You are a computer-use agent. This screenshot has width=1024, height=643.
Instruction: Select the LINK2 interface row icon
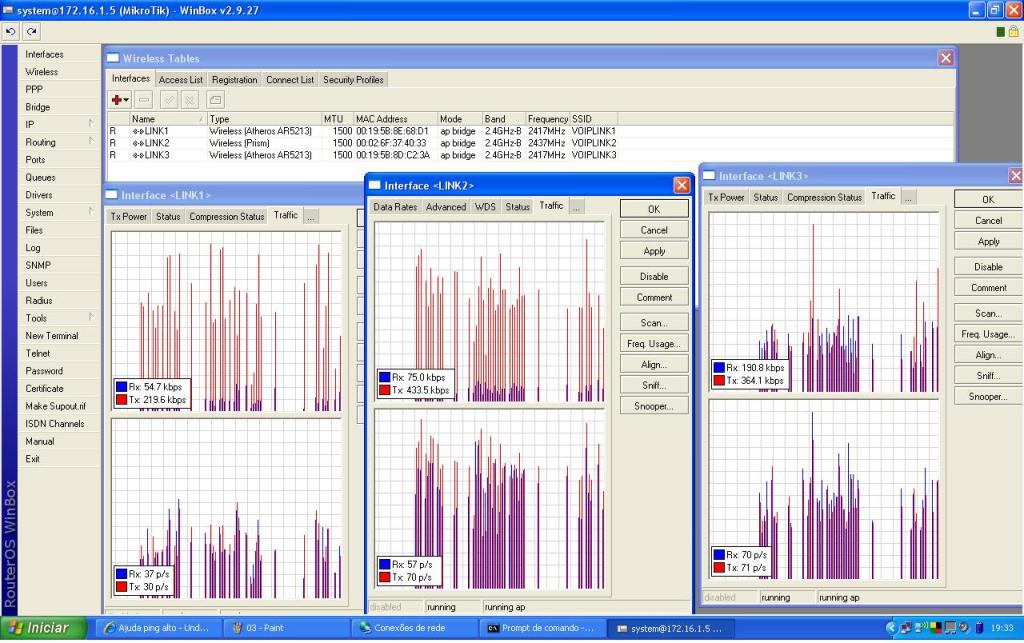138,143
